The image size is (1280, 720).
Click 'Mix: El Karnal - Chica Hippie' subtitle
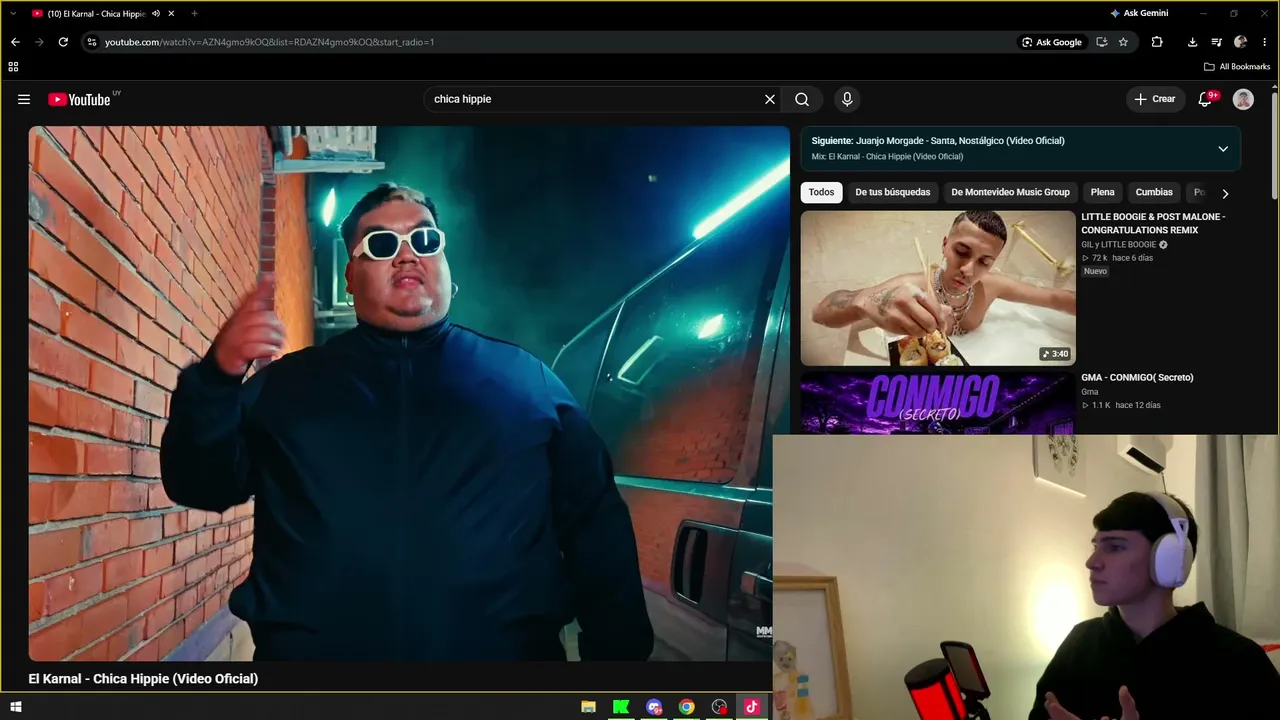point(887,157)
